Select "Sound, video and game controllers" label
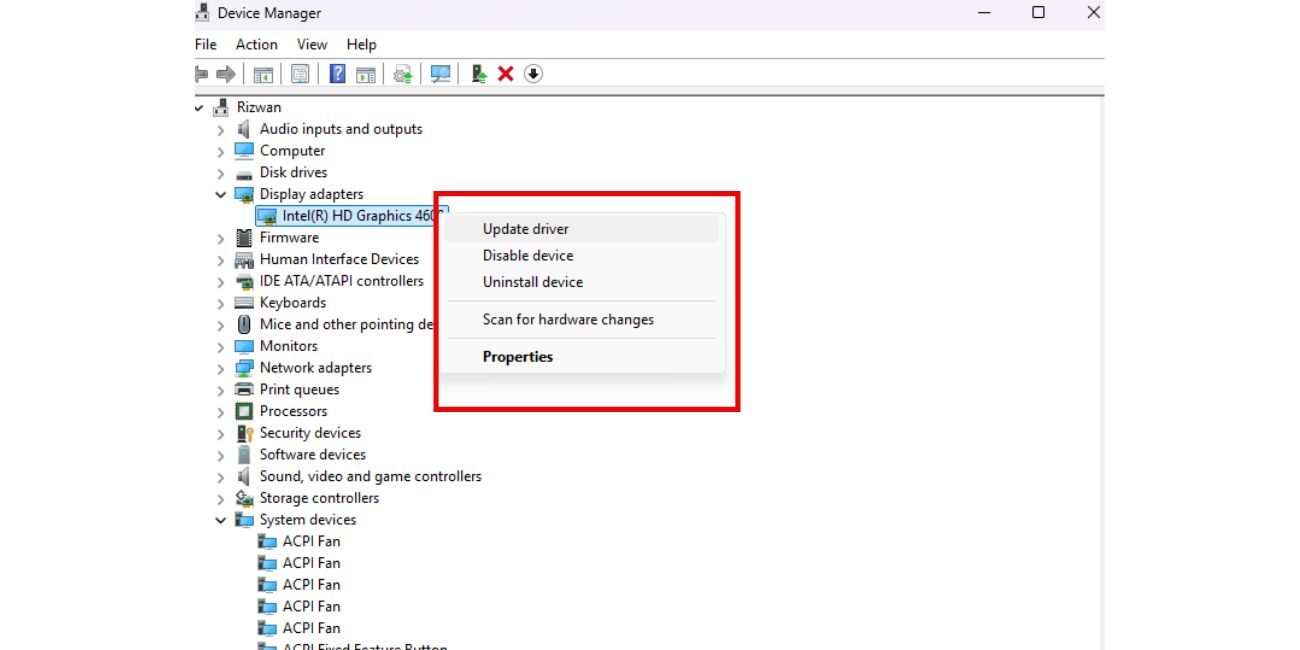1300x650 pixels. click(x=370, y=477)
